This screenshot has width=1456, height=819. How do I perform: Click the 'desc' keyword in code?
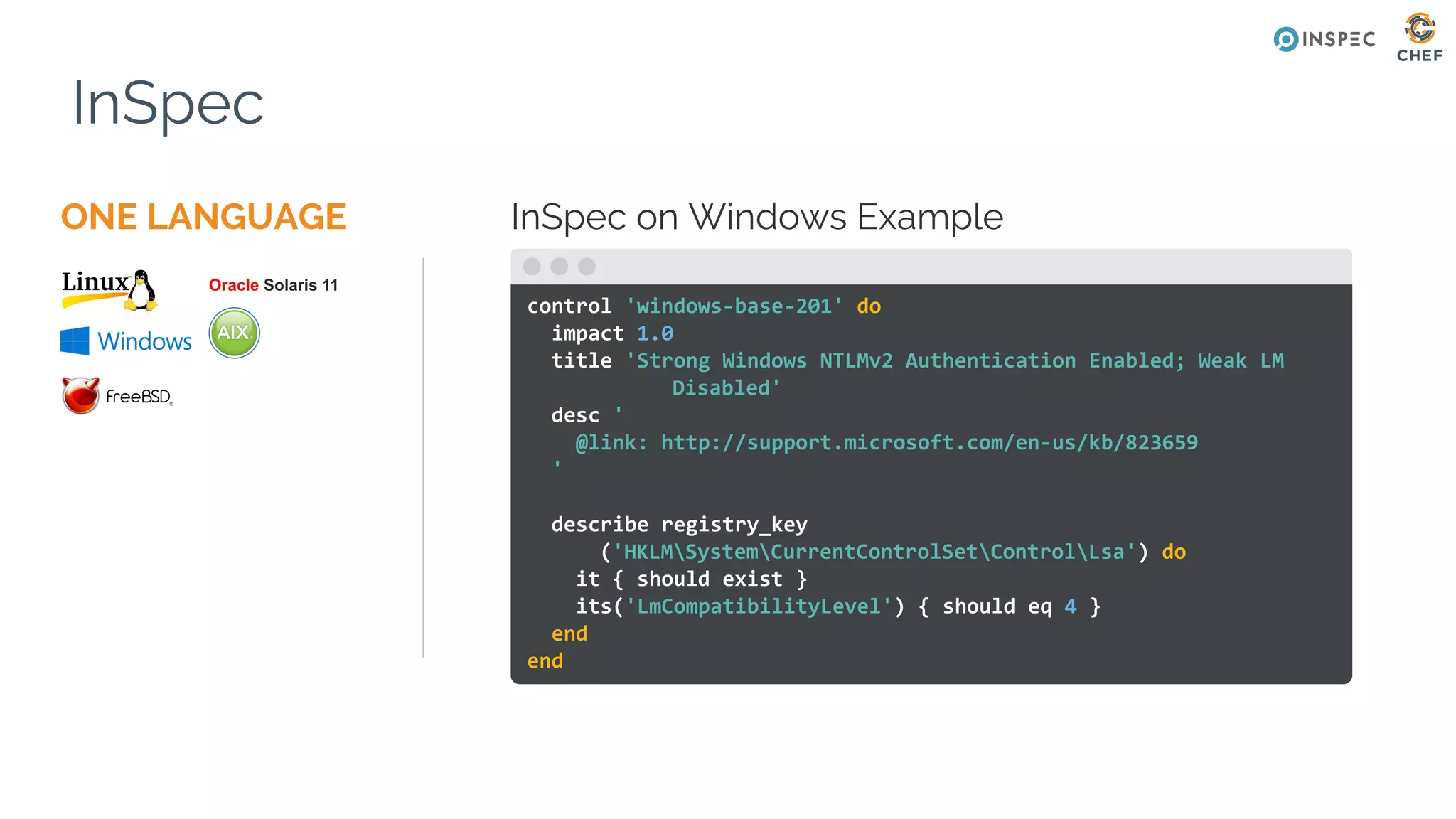pos(575,416)
